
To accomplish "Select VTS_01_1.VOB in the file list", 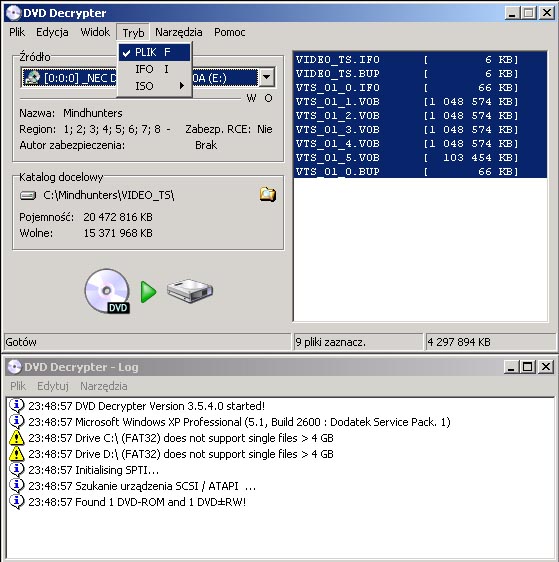I will tap(420, 101).
